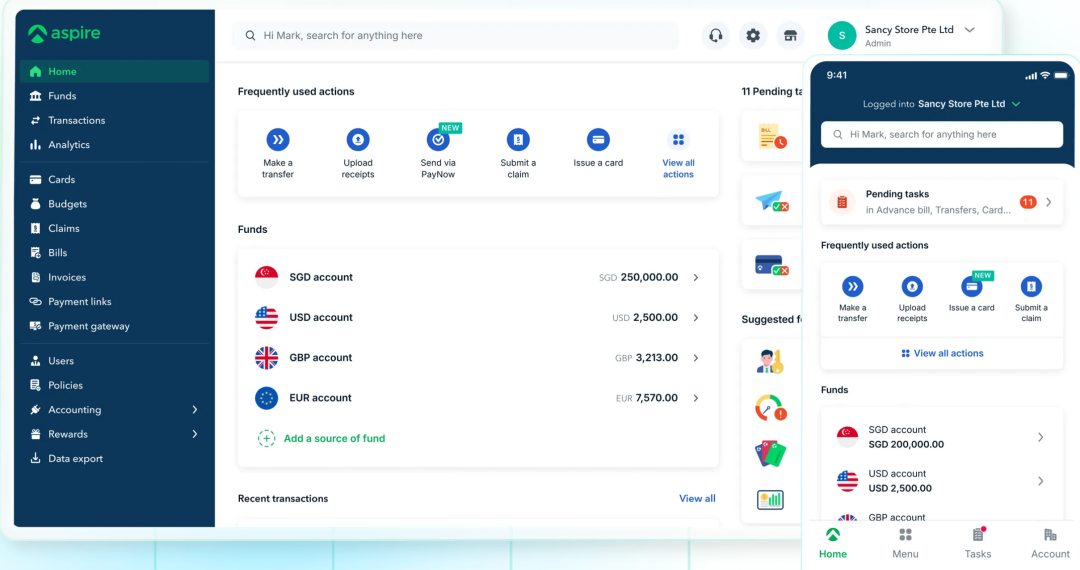
Task: Open settings via the gear icon
Action: pos(753,36)
